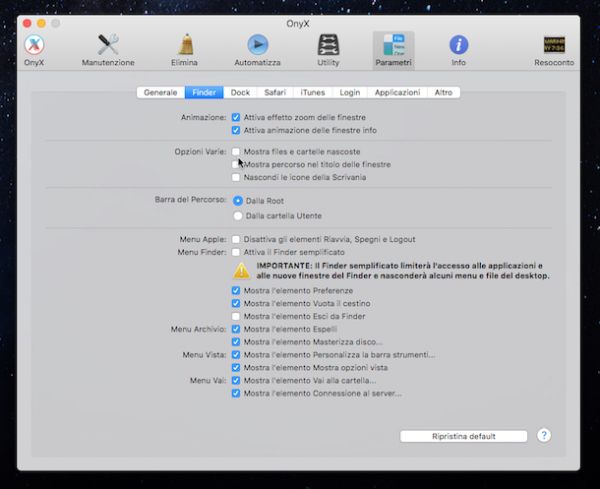This screenshot has width=600, height=489.
Task: Switch to the Dock tab
Action: (x=240, y=92)
